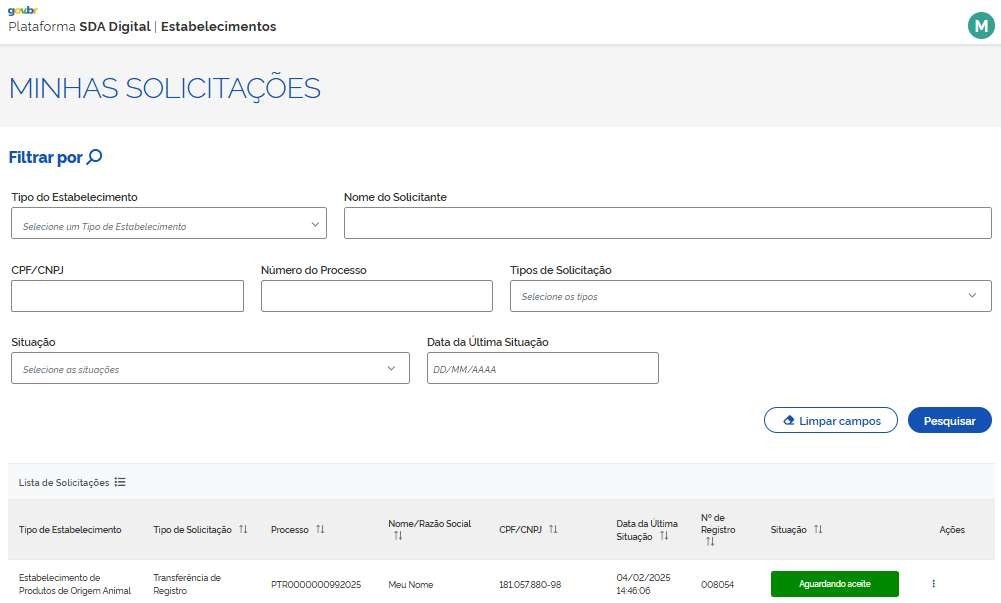Sort by Tipo de Solicitação column arrows

pyautogui.click(x=243, y=529)
